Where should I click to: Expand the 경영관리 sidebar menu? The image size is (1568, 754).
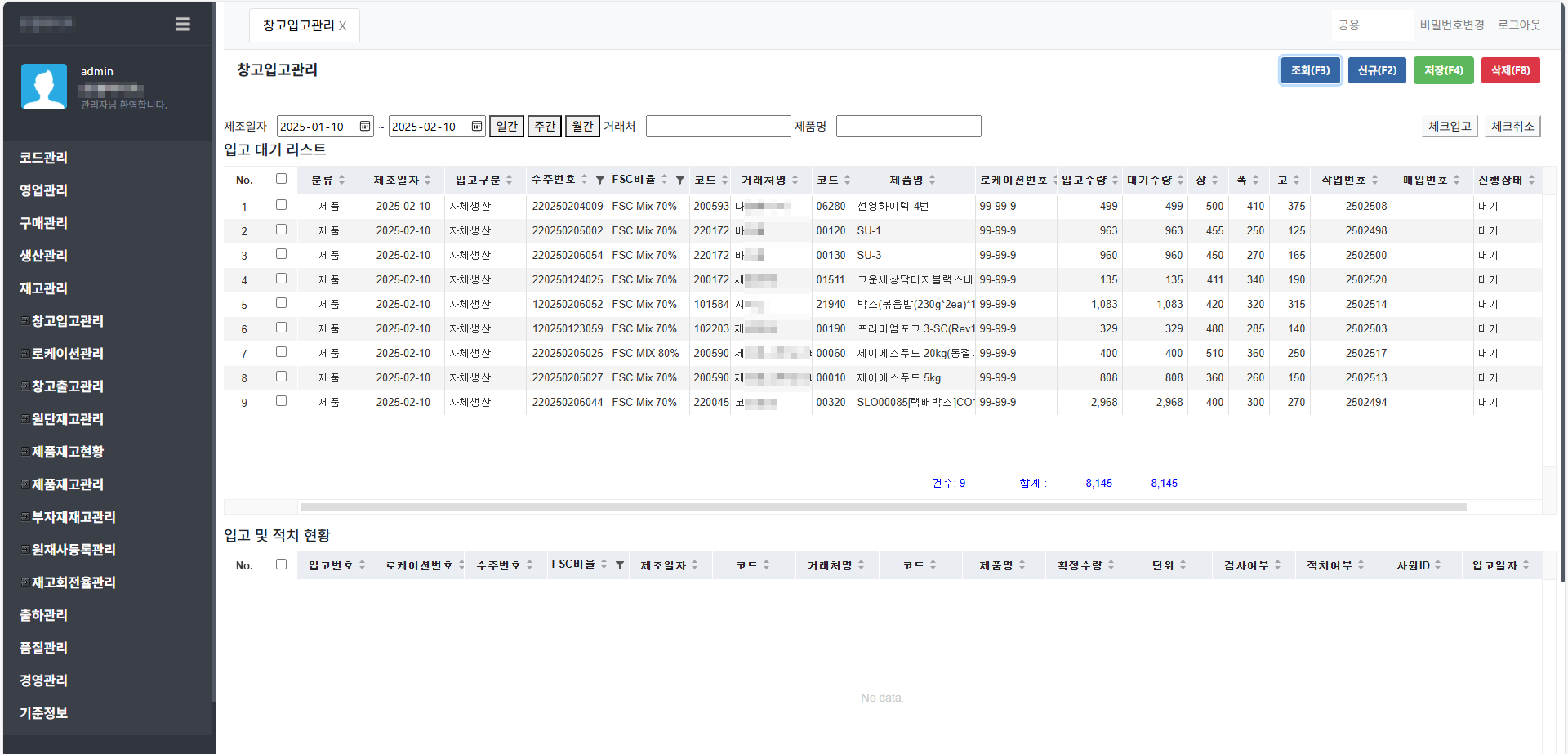tap(44, 680)
